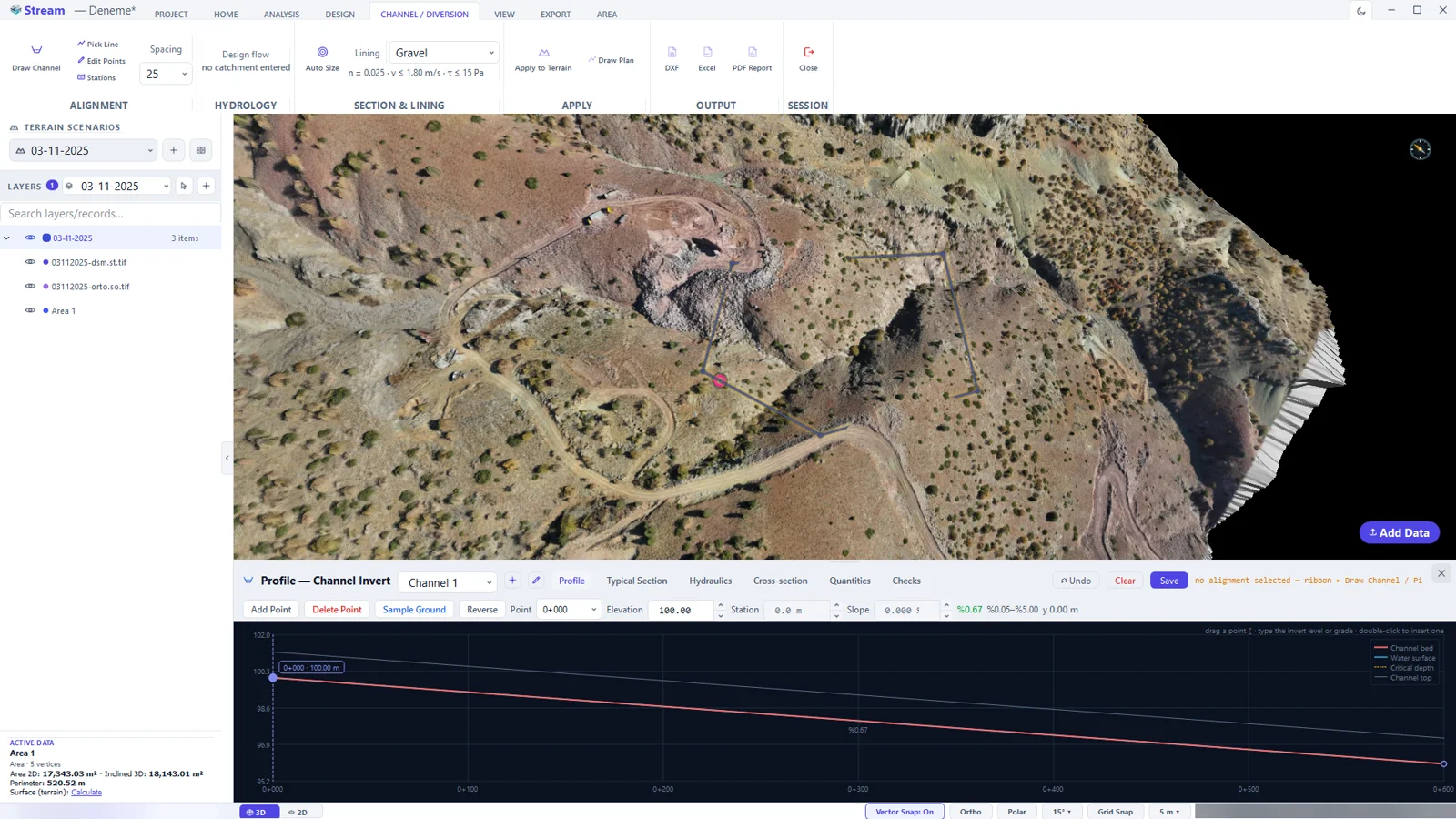Image resolution: width=1456 pixels, height=819 pixels.
Task: Close the channel session with the Close icon
Action: click(808, 52)
